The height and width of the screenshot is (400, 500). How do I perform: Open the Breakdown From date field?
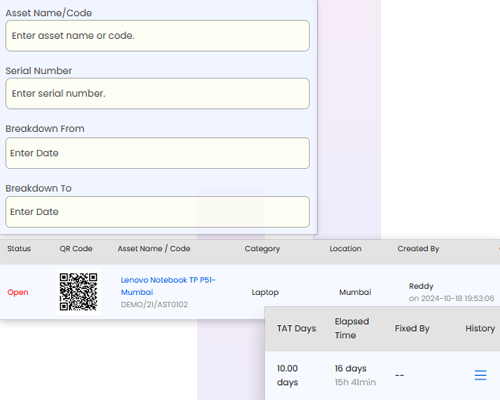pos(157,153)
